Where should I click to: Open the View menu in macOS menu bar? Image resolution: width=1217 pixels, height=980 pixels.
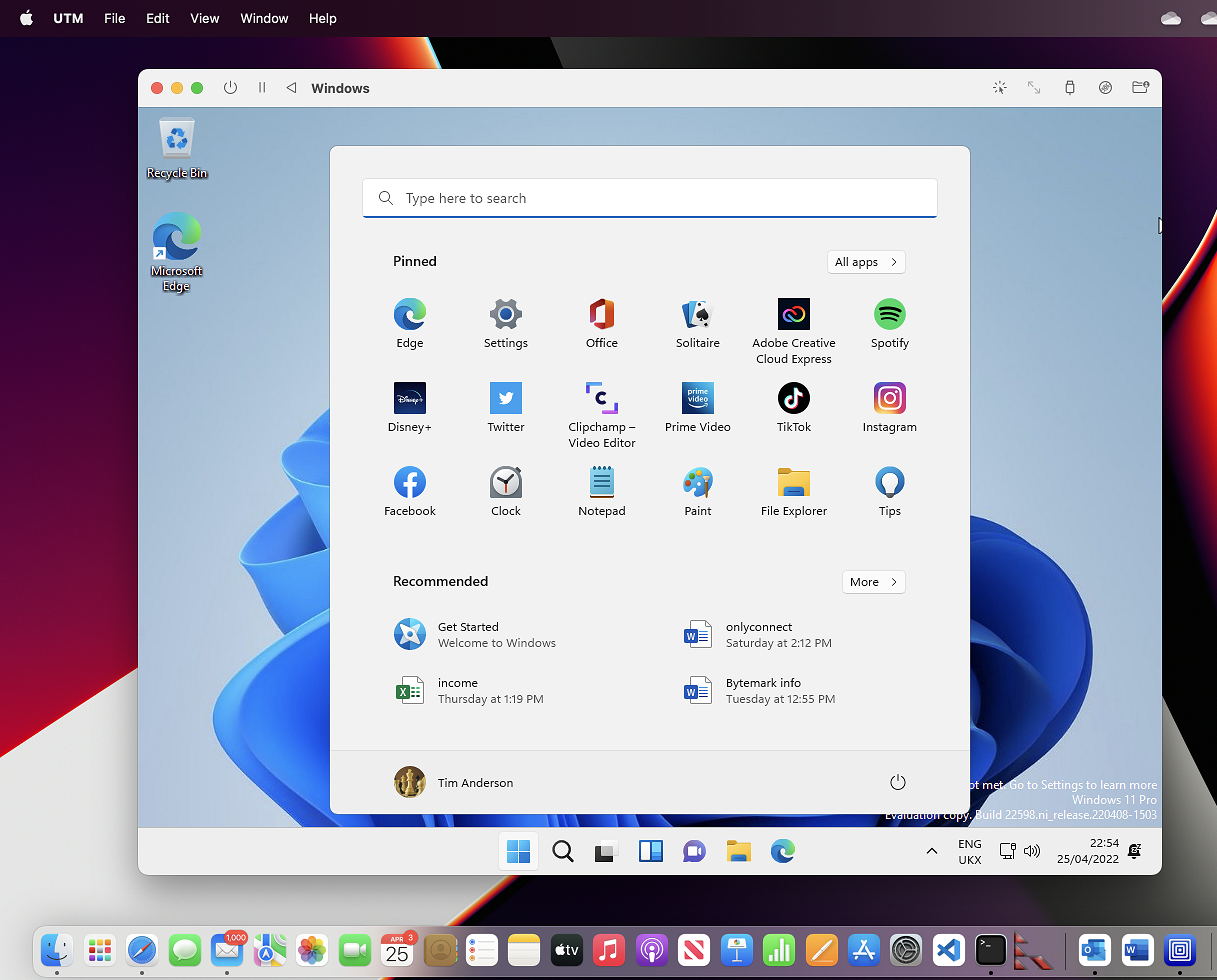click(x=204, y=18)
